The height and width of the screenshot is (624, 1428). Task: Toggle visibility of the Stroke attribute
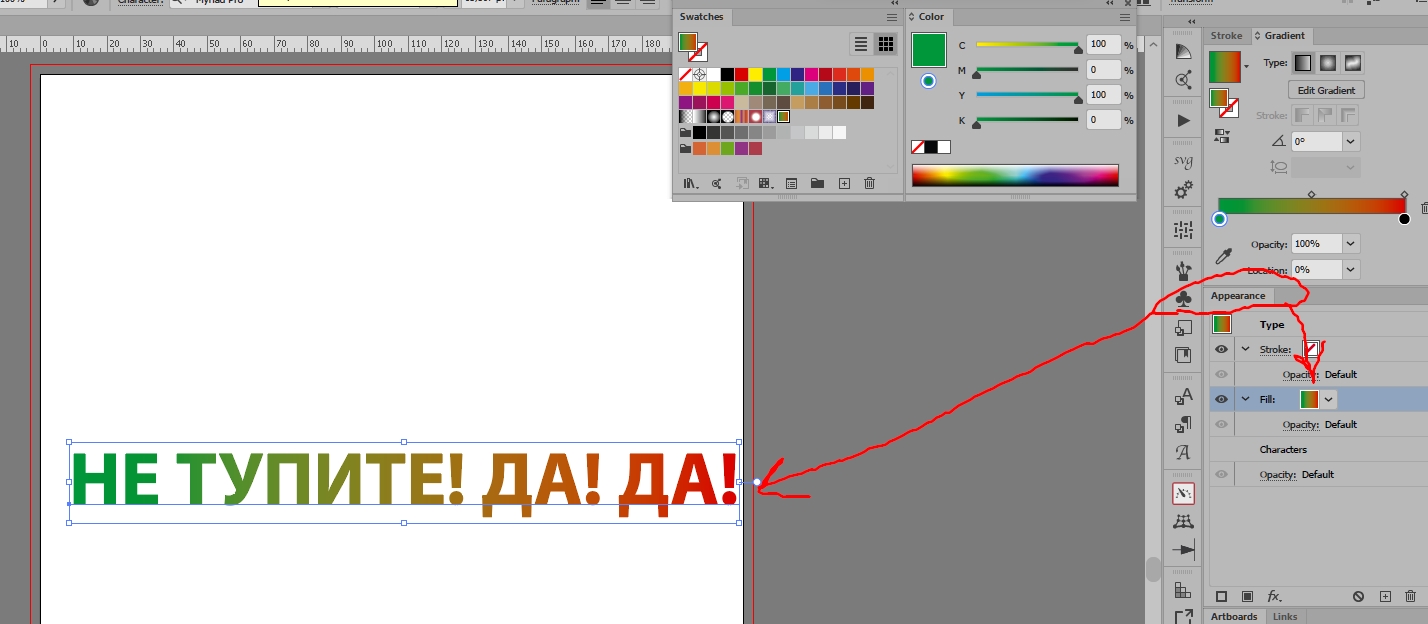click(1222, 349)
